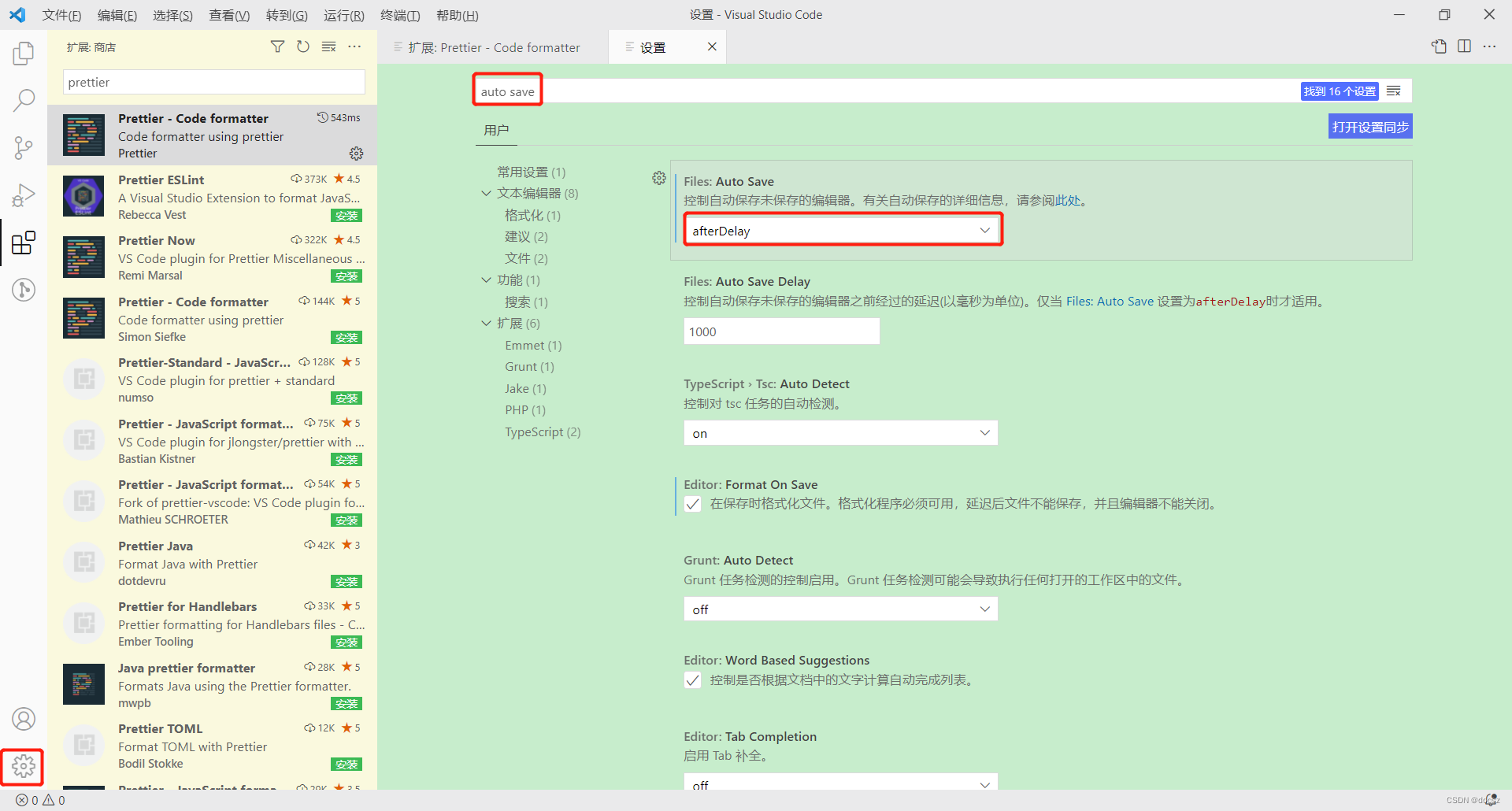Collapse the 文本编辑器 (8) tree group
Viewport: 1512px width, 811px height.
[486, 193]
